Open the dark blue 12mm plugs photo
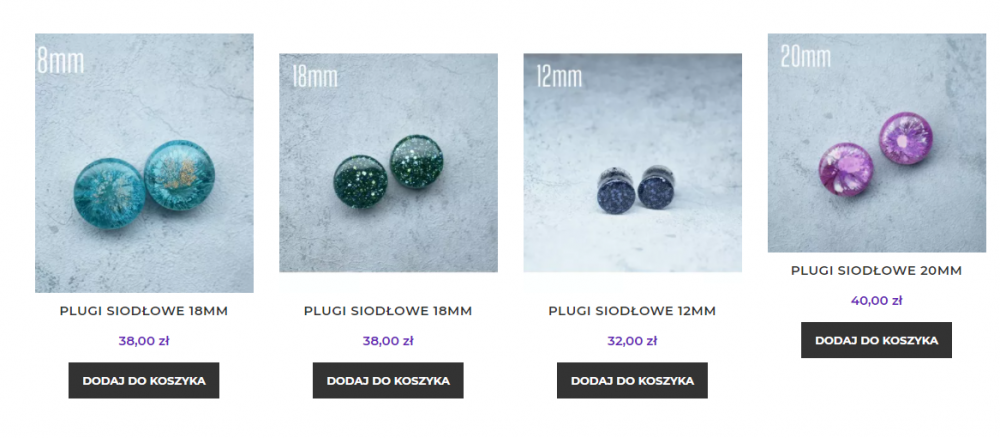1000x438 pixels. [x=633, y=163]
